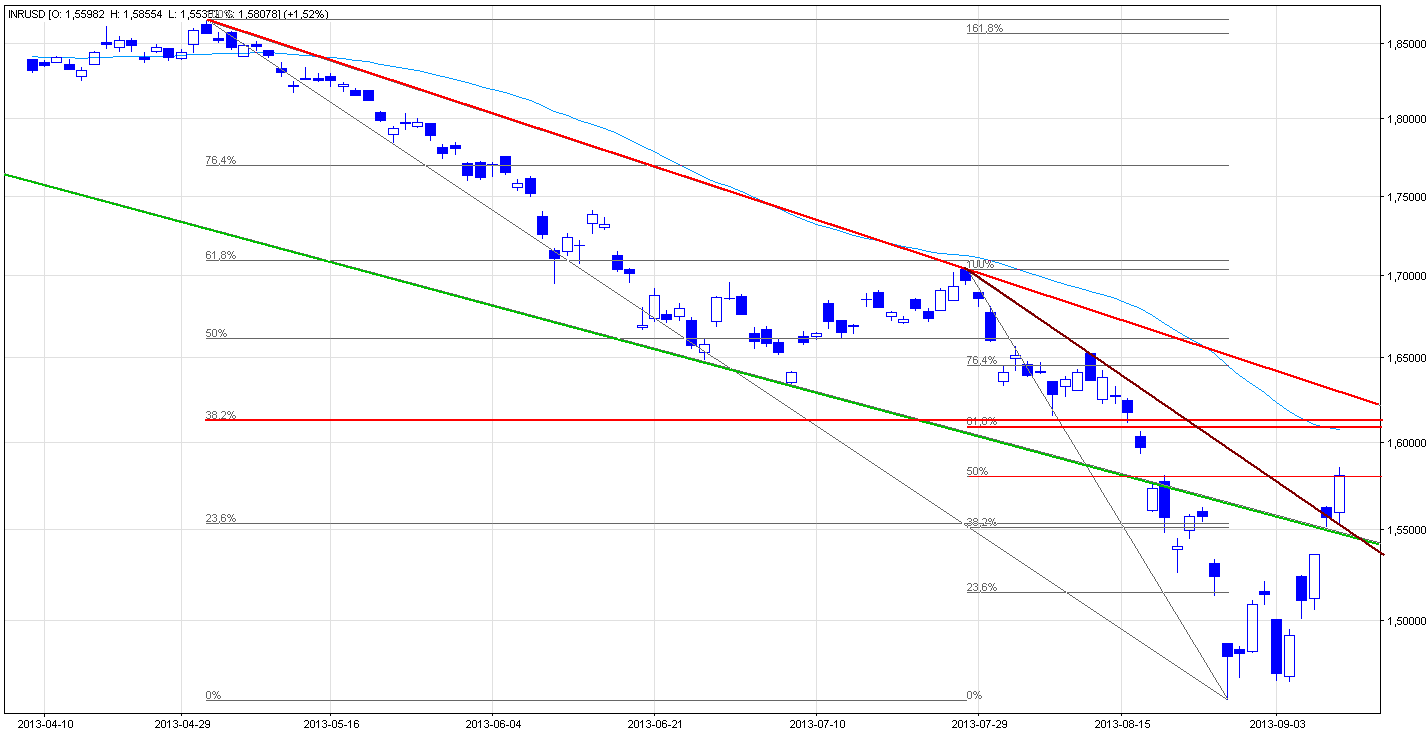1428x732 pixels.
Task: Select the 2013-04-29 date label
Action: 182,722
